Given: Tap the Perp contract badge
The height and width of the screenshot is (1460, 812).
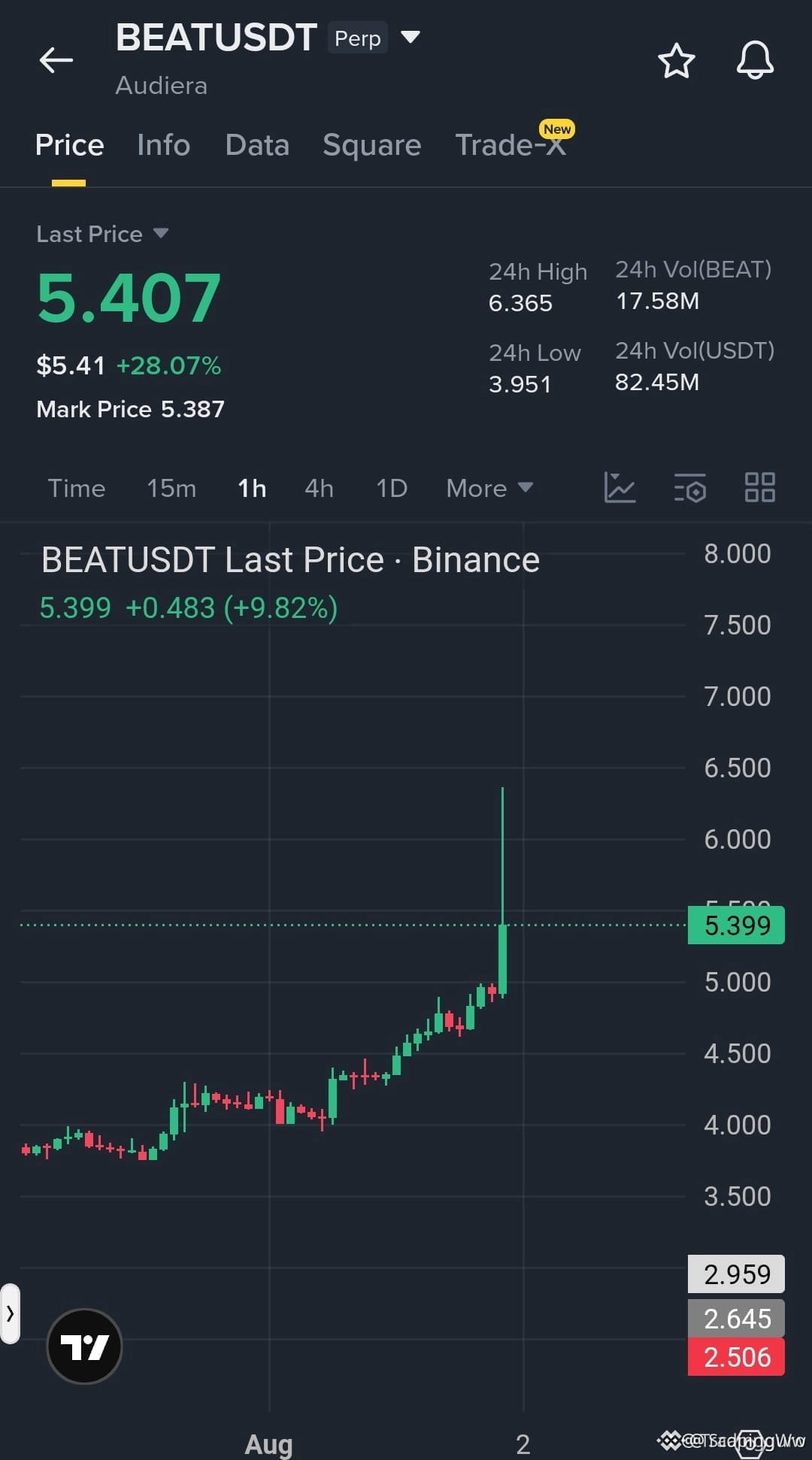Looking at the screenshot, I should 357,38.
